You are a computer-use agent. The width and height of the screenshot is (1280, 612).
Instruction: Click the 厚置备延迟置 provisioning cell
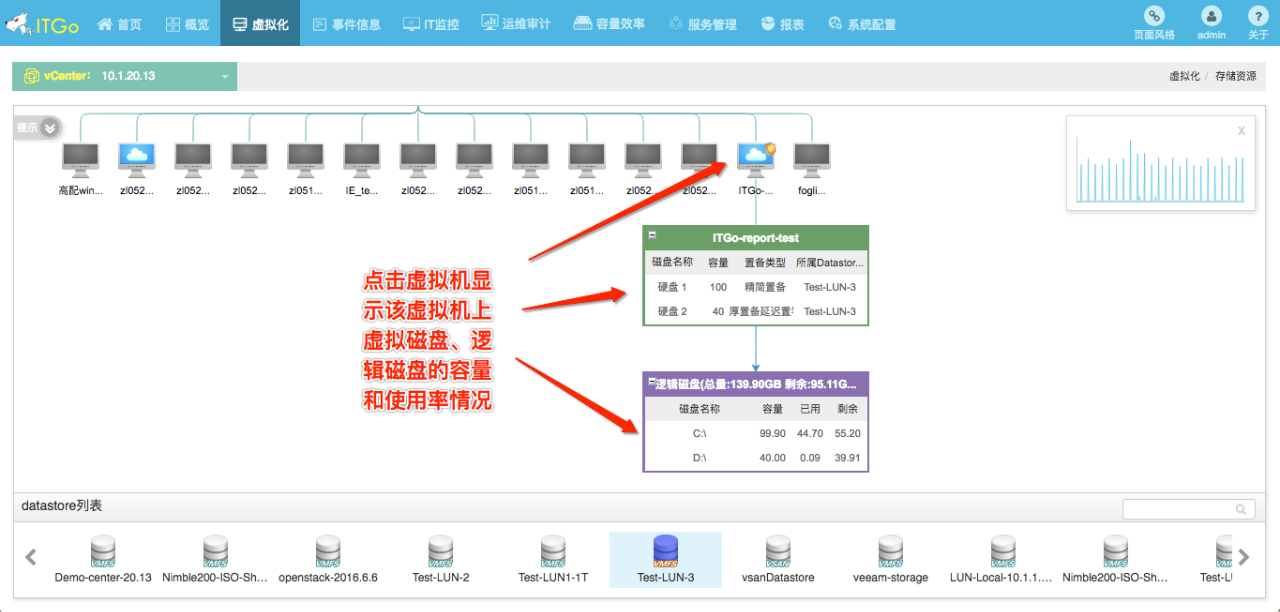(x=762, y=311)
